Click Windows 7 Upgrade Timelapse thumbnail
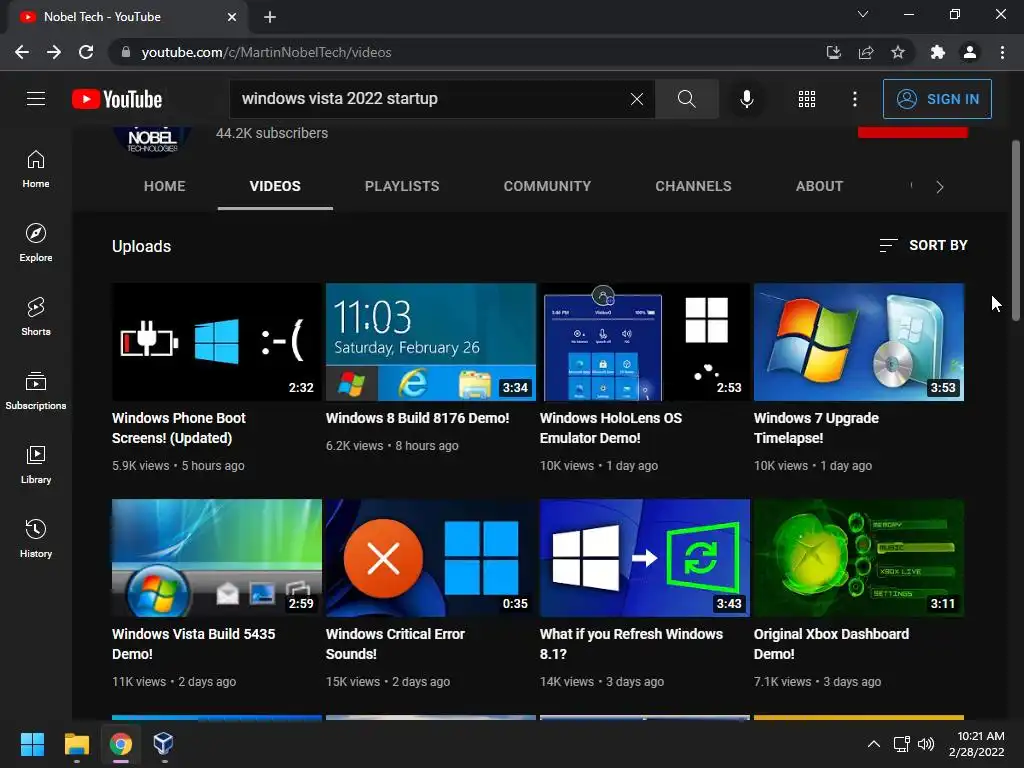The width and height of the screenshot is (1024, 768). (x=859, y=342)
